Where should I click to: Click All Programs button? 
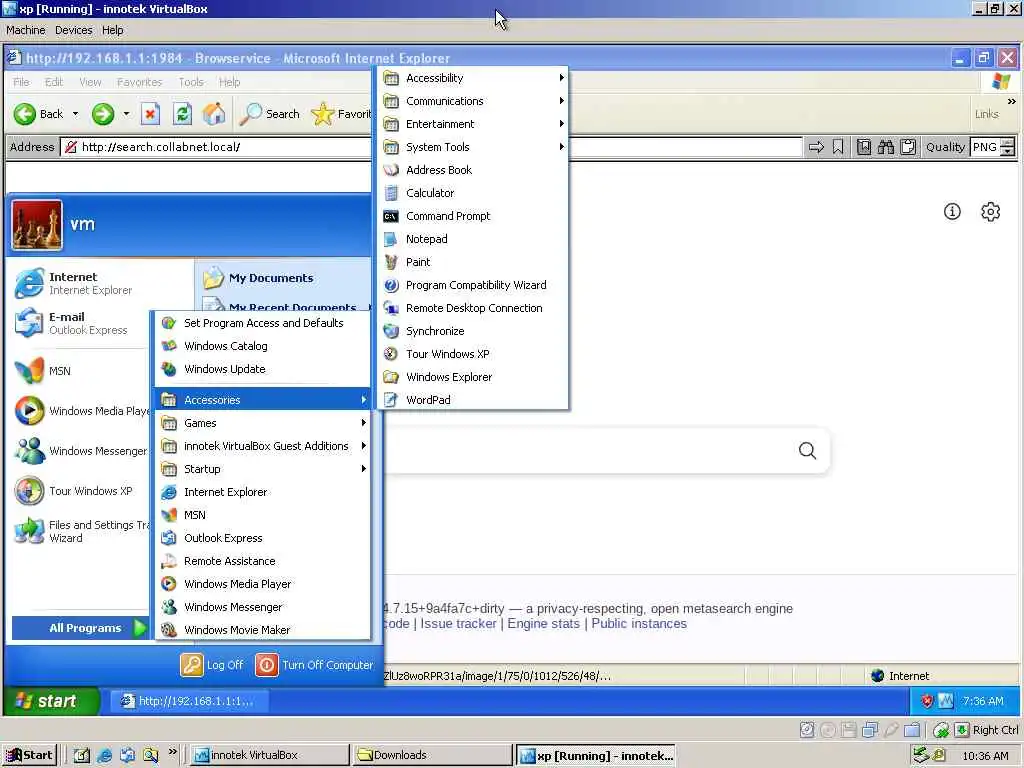point(80,628)
